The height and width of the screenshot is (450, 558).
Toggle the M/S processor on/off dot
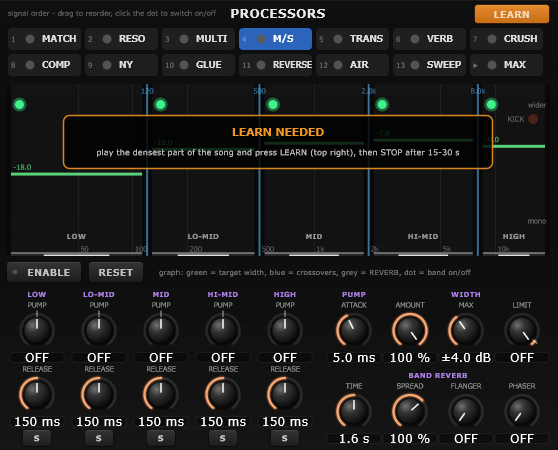click(261, 39)
